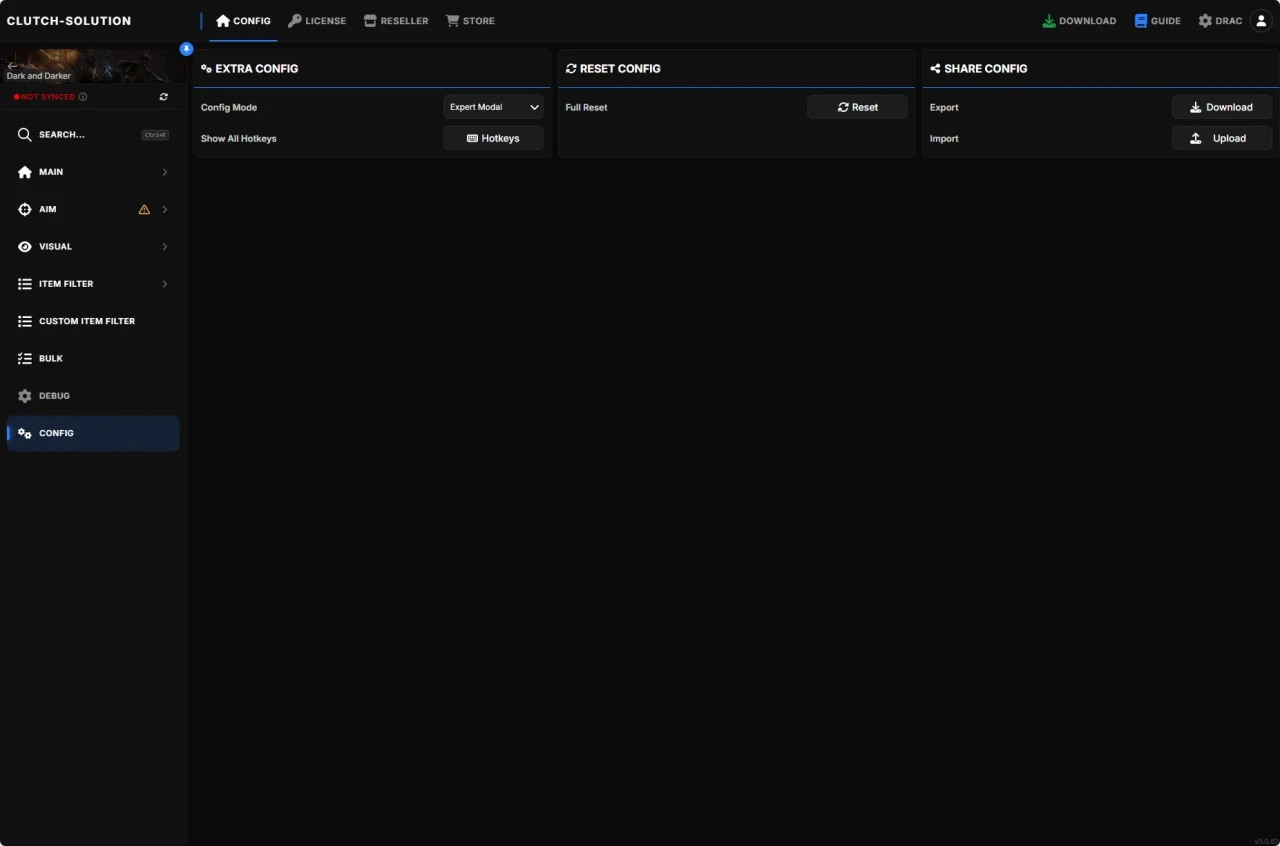Switch to the top CONFIG tab
The width and height of the screenshot is (1280, 846).
[x=243, y=21]
